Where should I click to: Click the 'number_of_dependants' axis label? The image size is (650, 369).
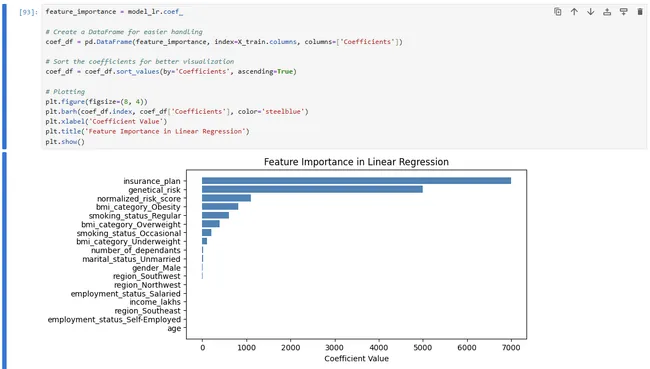(136, 250)
